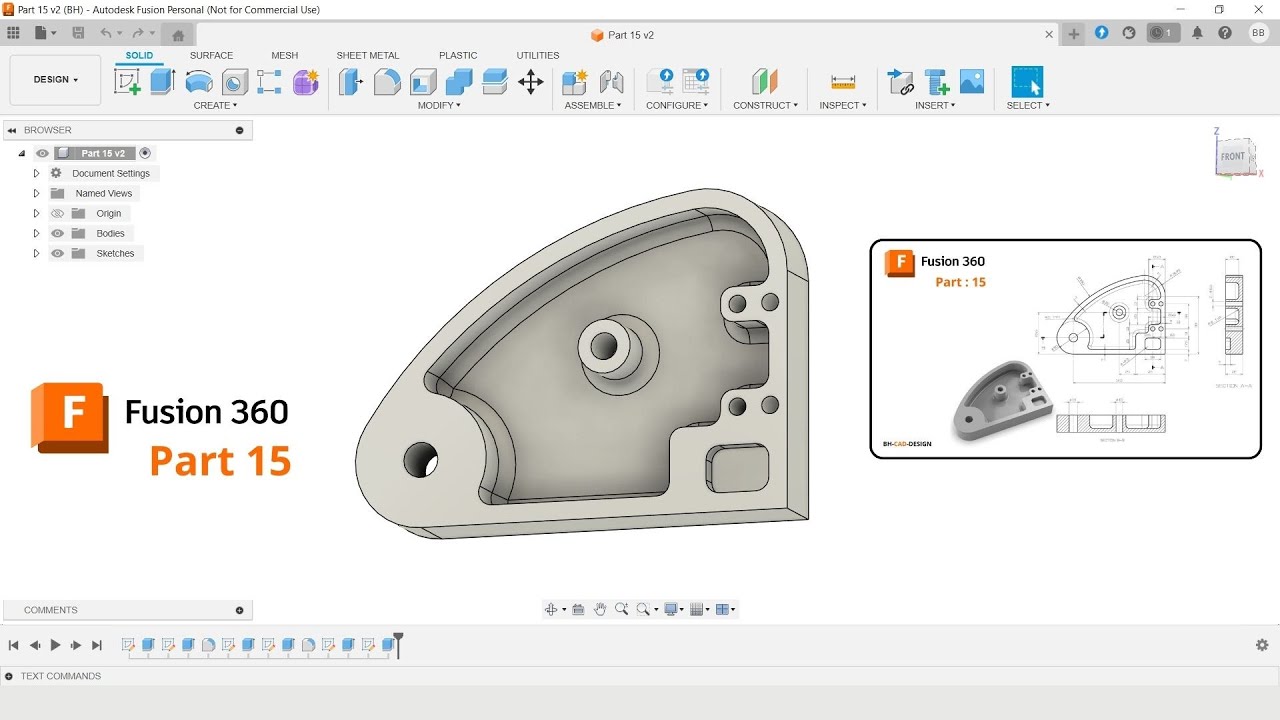Open the INSPECT dropdown menu
Viewport: 1280px width, 720px height.
click(x=843, y=105)
